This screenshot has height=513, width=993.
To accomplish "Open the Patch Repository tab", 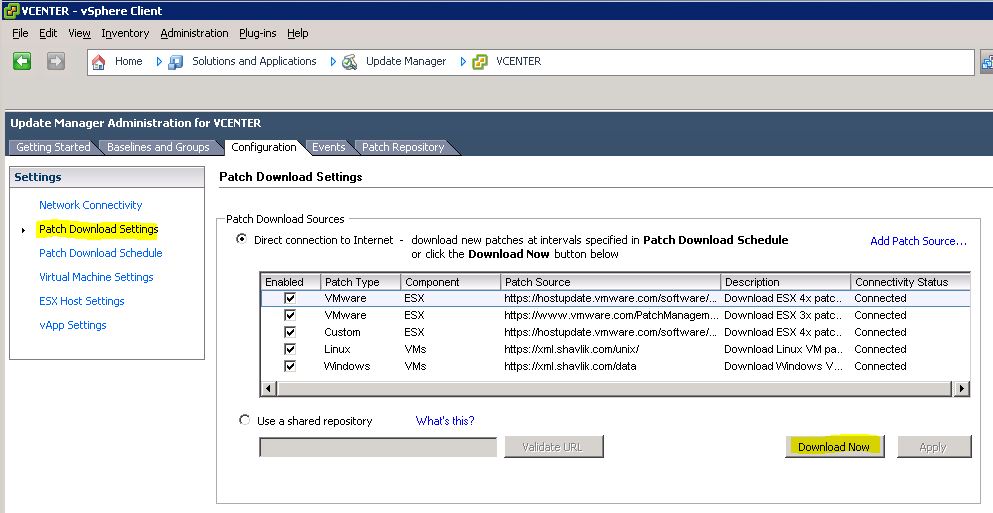I will [403, 147].
